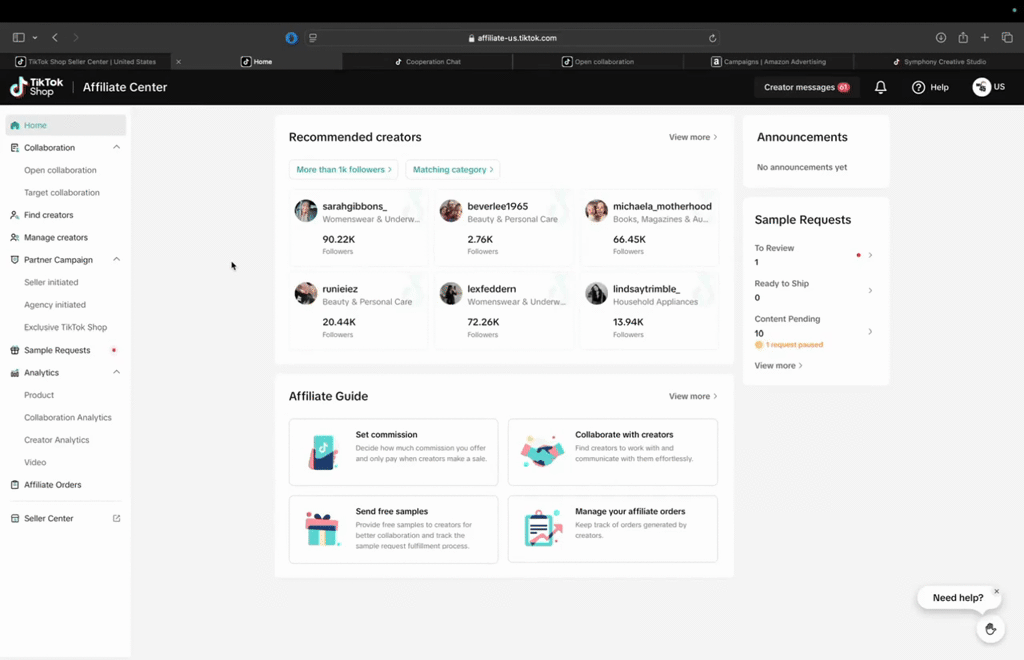Click the TikTok Shop logo

point(37,87)
